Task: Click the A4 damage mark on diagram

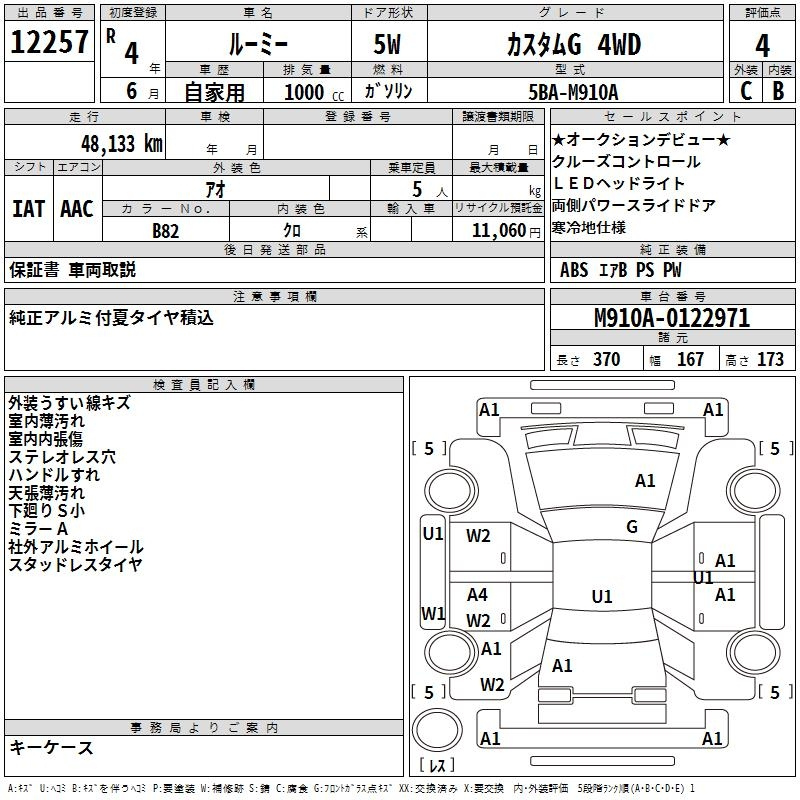Action: (x=478, y=595)
